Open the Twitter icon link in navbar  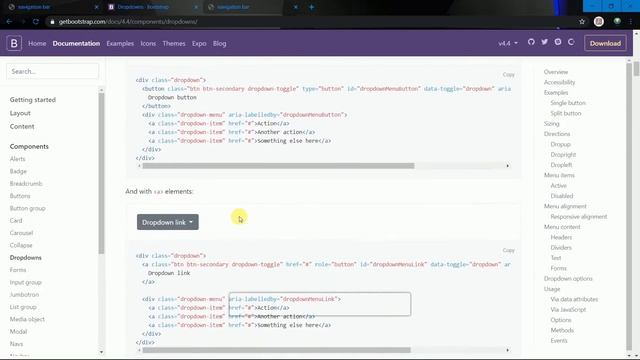(544, 42)
